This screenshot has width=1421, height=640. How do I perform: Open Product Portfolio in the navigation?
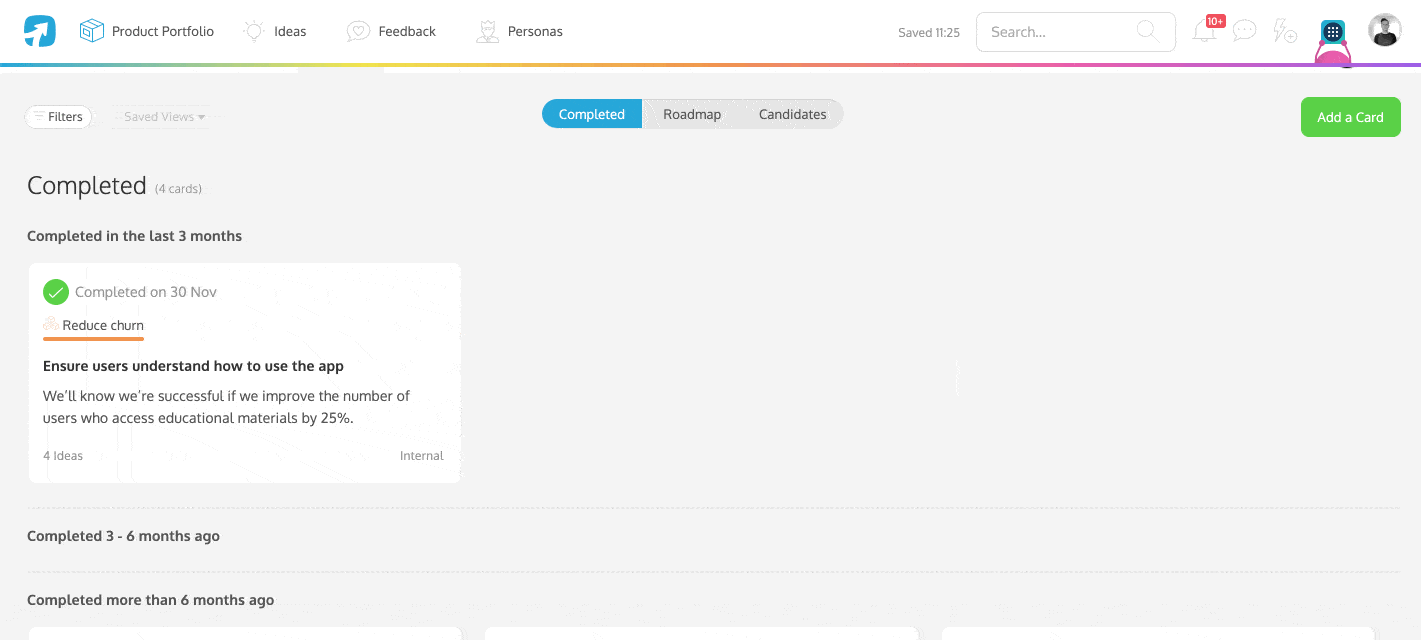pos(147,32)
